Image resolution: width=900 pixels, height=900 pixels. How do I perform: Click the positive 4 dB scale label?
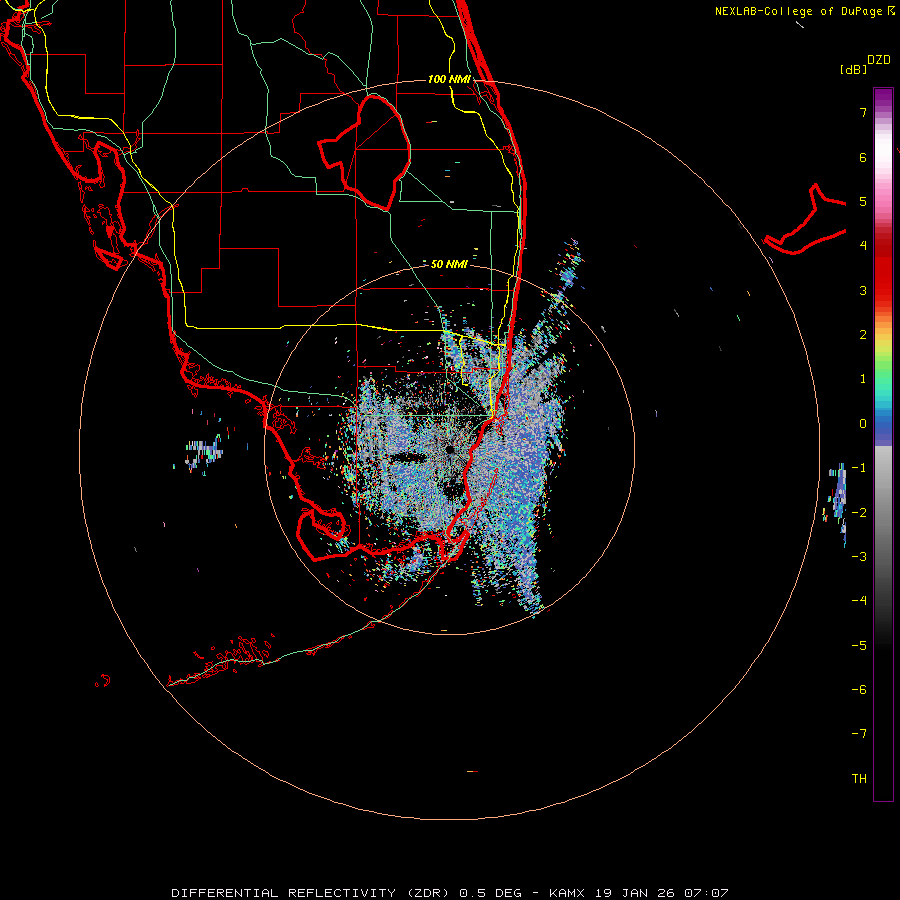[863, 246]
